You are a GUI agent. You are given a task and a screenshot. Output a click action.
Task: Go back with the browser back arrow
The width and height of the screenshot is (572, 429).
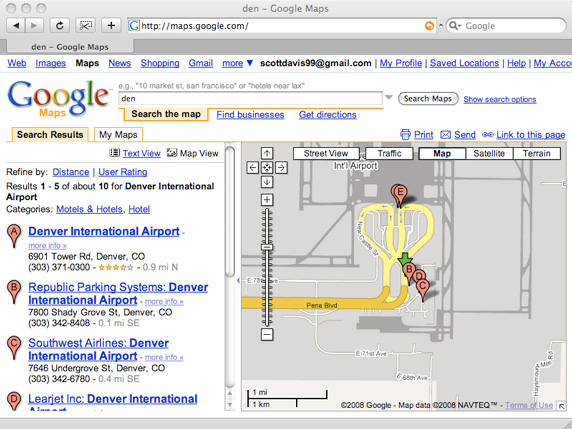[x=16, y=26]
